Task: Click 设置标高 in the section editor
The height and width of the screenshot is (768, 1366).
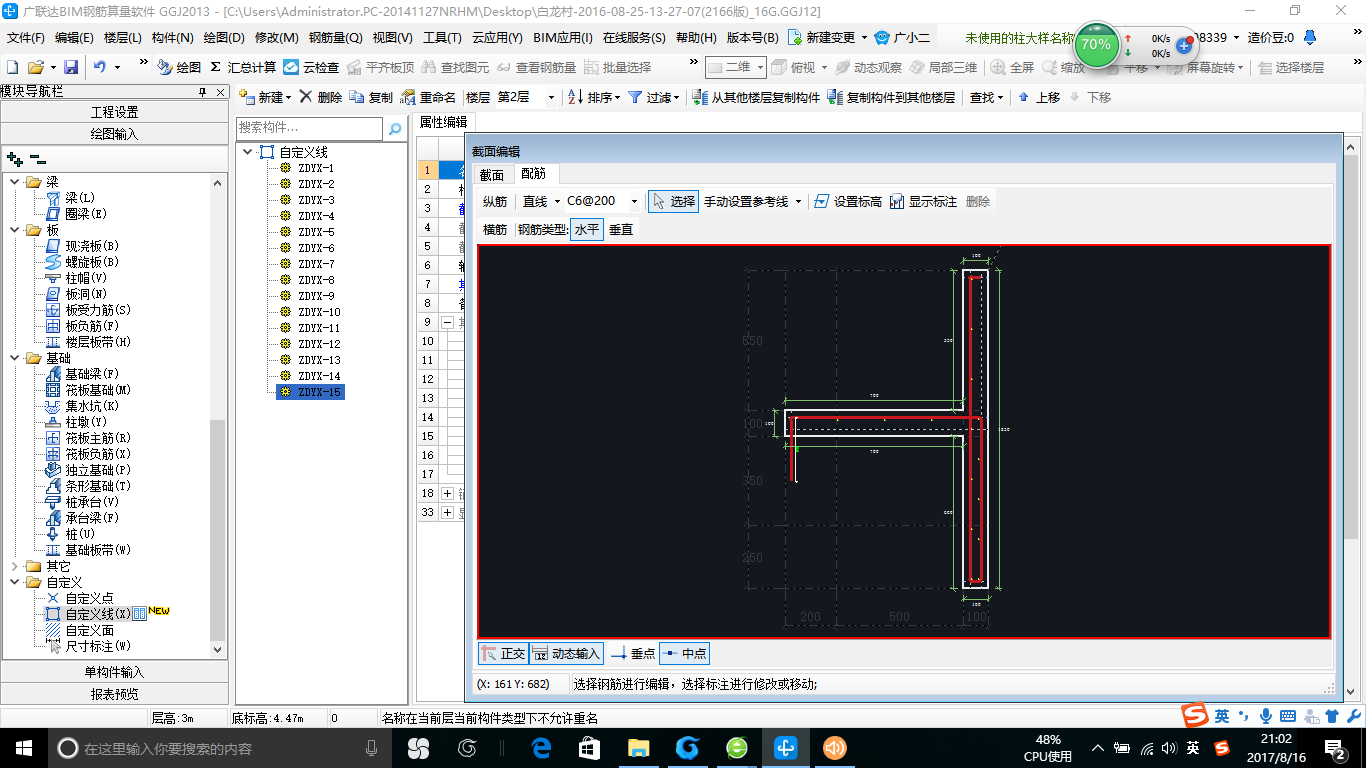Action: point(848,201)
